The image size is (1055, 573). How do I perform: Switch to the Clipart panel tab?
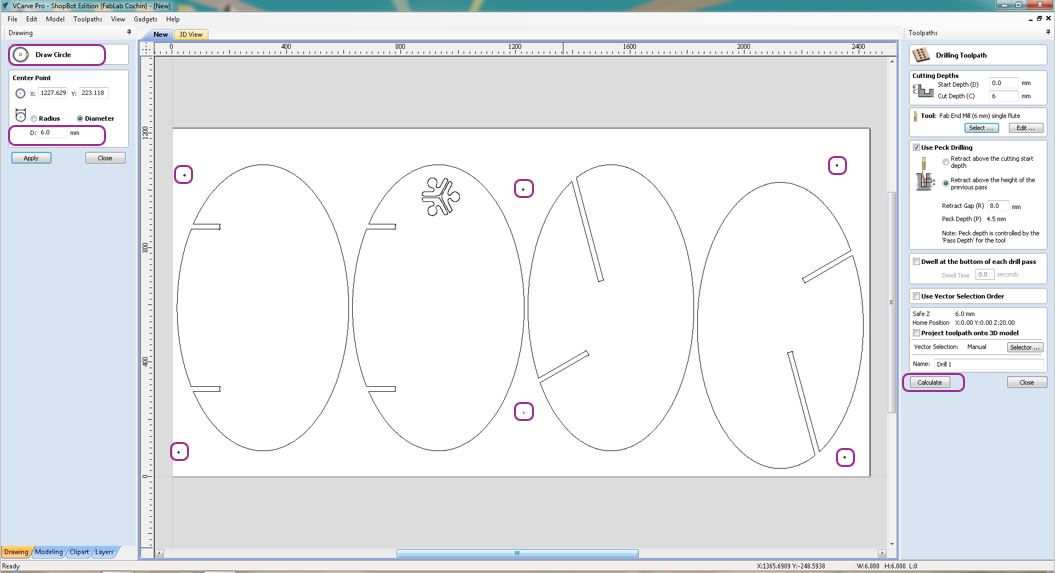tap(79, 551)
